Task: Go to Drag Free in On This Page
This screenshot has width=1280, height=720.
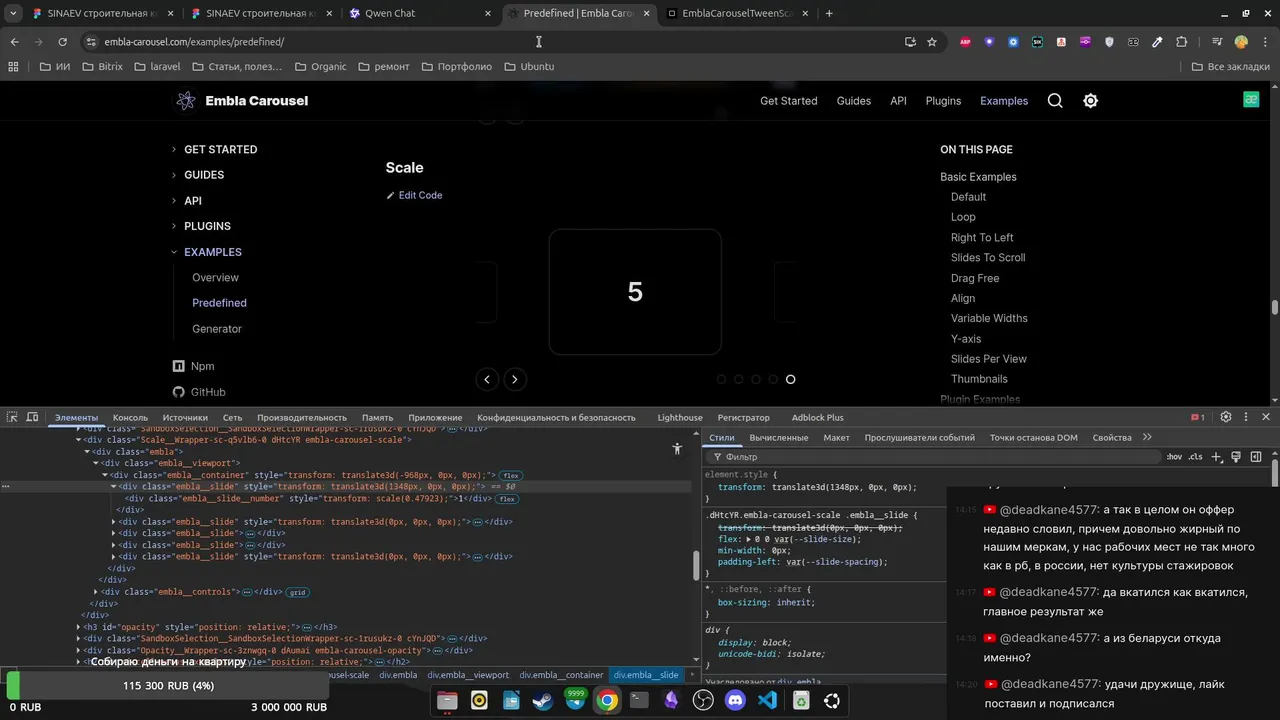Action: coord(975,278)
